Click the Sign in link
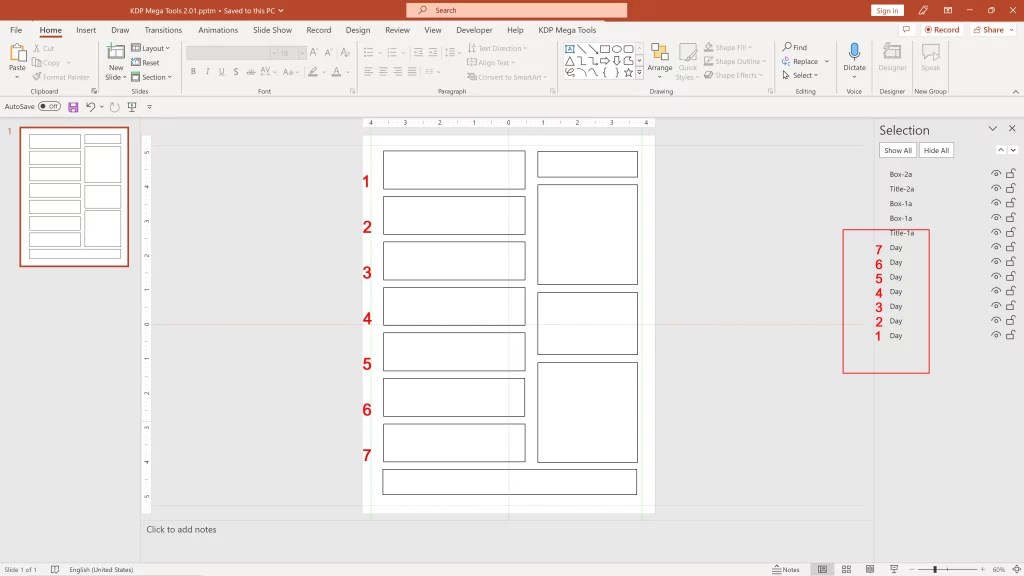Viewport: 1024px width, 576px height. 888,10
